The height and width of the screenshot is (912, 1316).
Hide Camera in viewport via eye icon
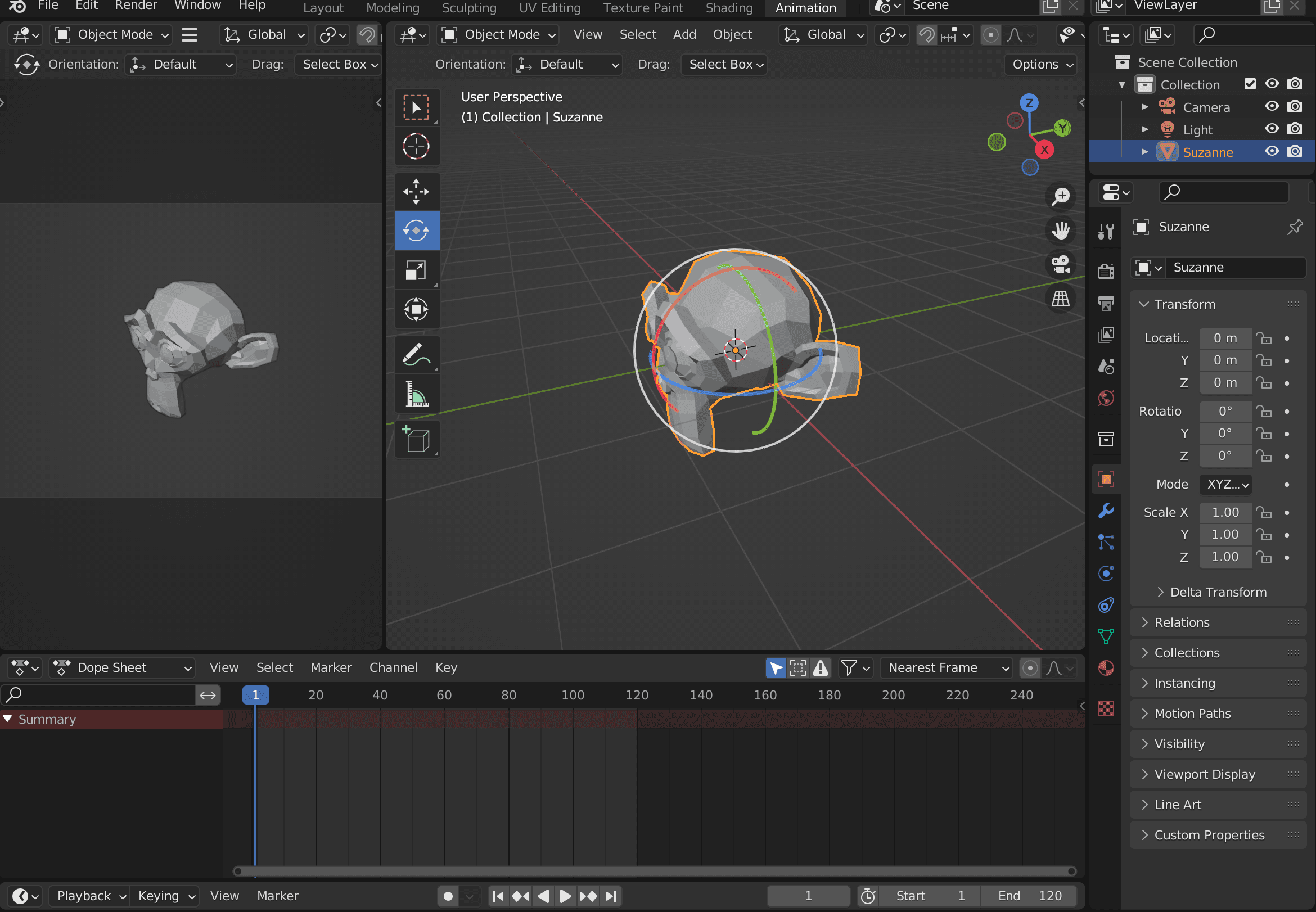click(1272, 106)
